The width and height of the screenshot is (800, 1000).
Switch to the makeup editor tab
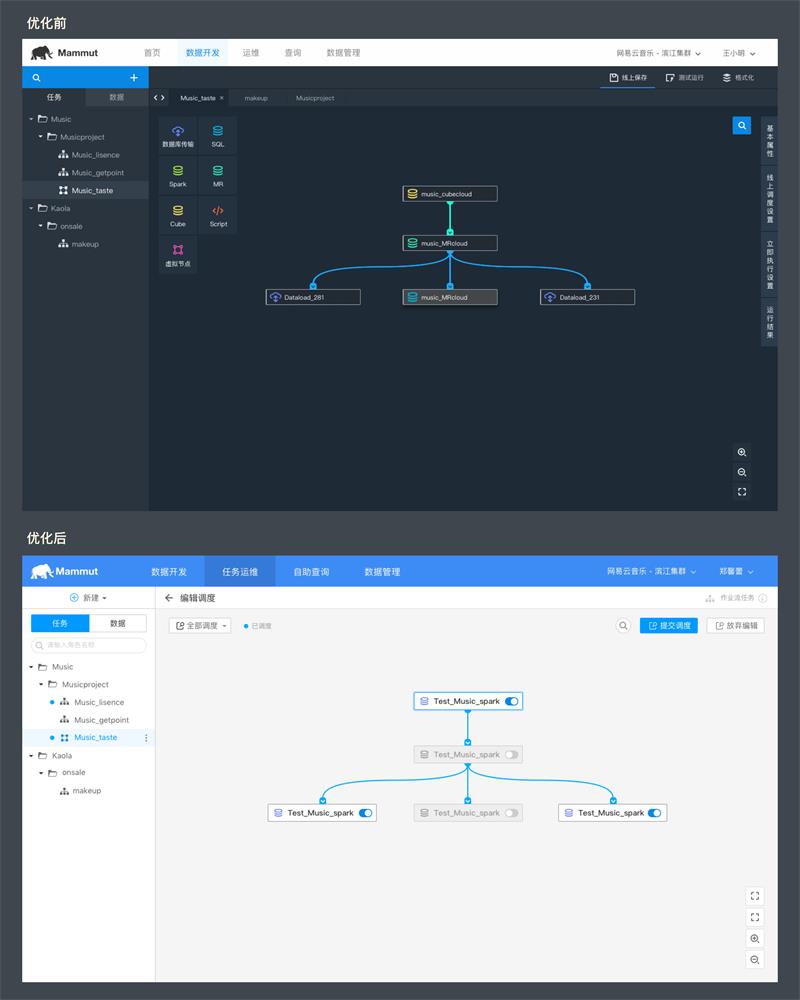coord(256,98)
